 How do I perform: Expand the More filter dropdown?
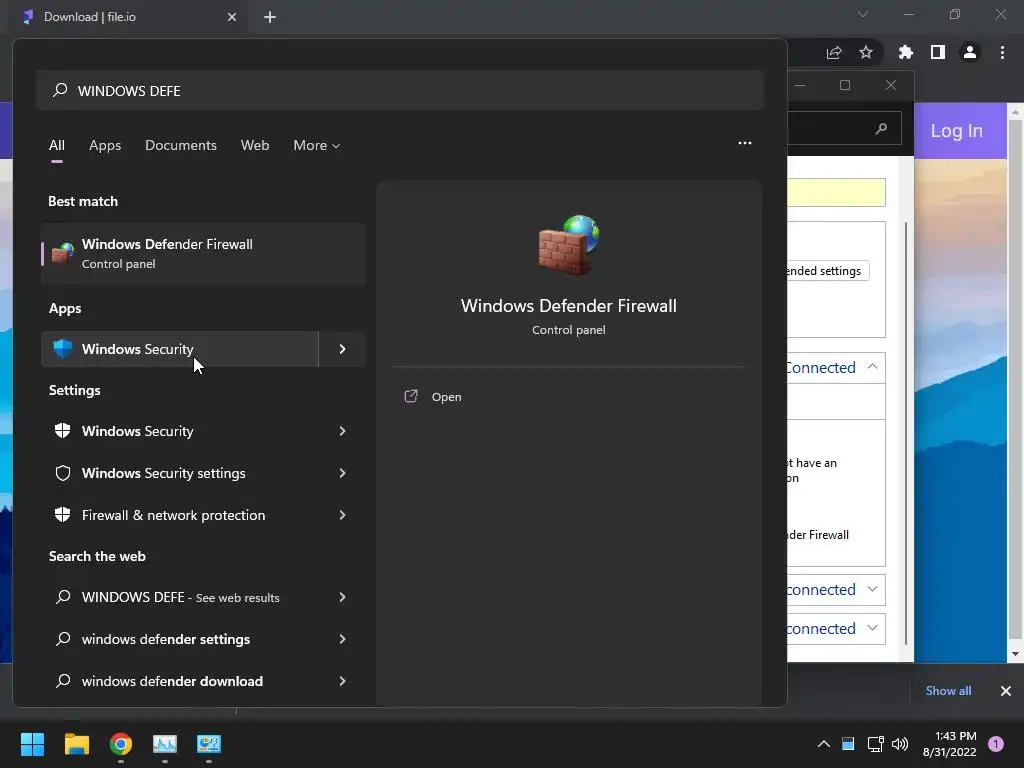(317, 145)
